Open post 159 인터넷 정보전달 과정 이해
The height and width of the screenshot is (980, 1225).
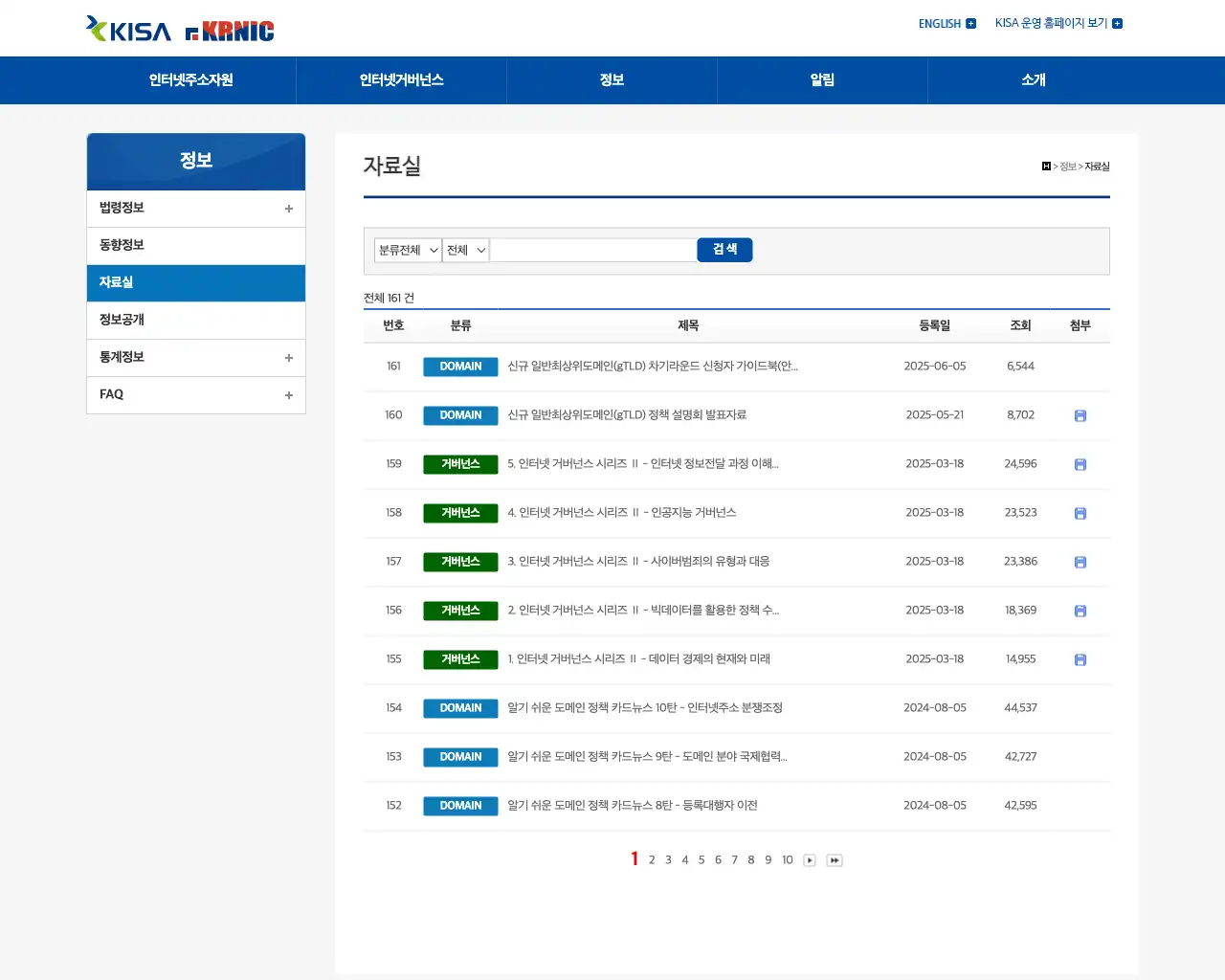coord(643,464)
